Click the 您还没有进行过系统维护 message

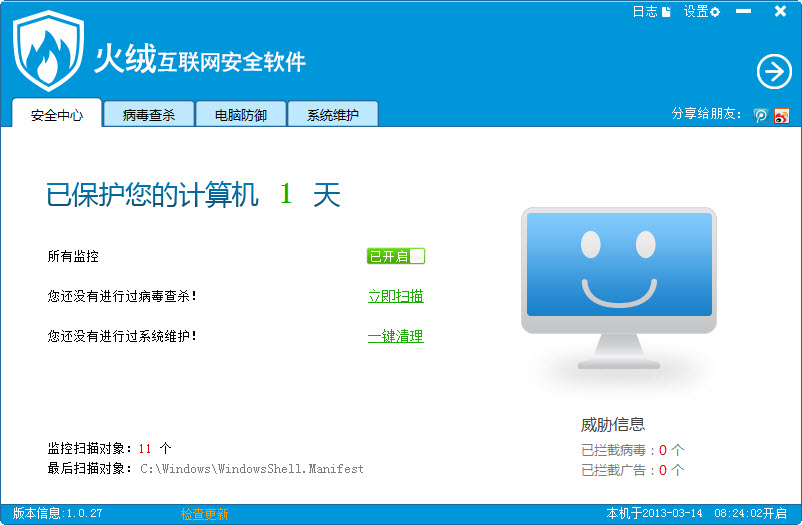(x=122, y=336)
